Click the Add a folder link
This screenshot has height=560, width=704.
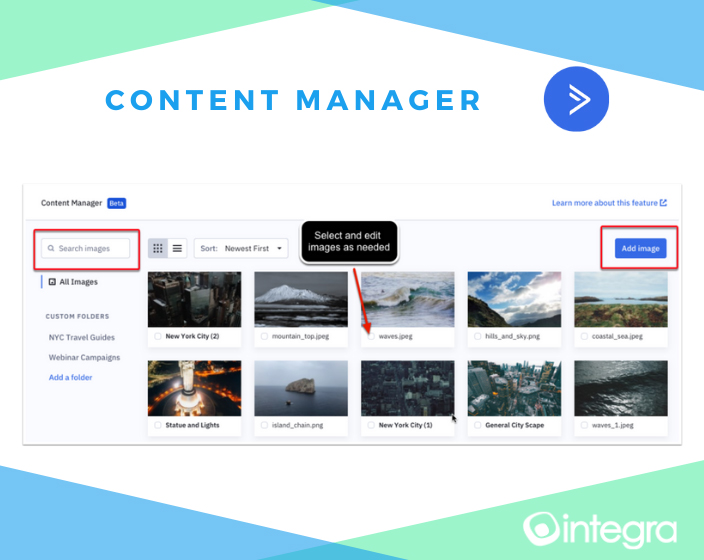pos(69,377)
